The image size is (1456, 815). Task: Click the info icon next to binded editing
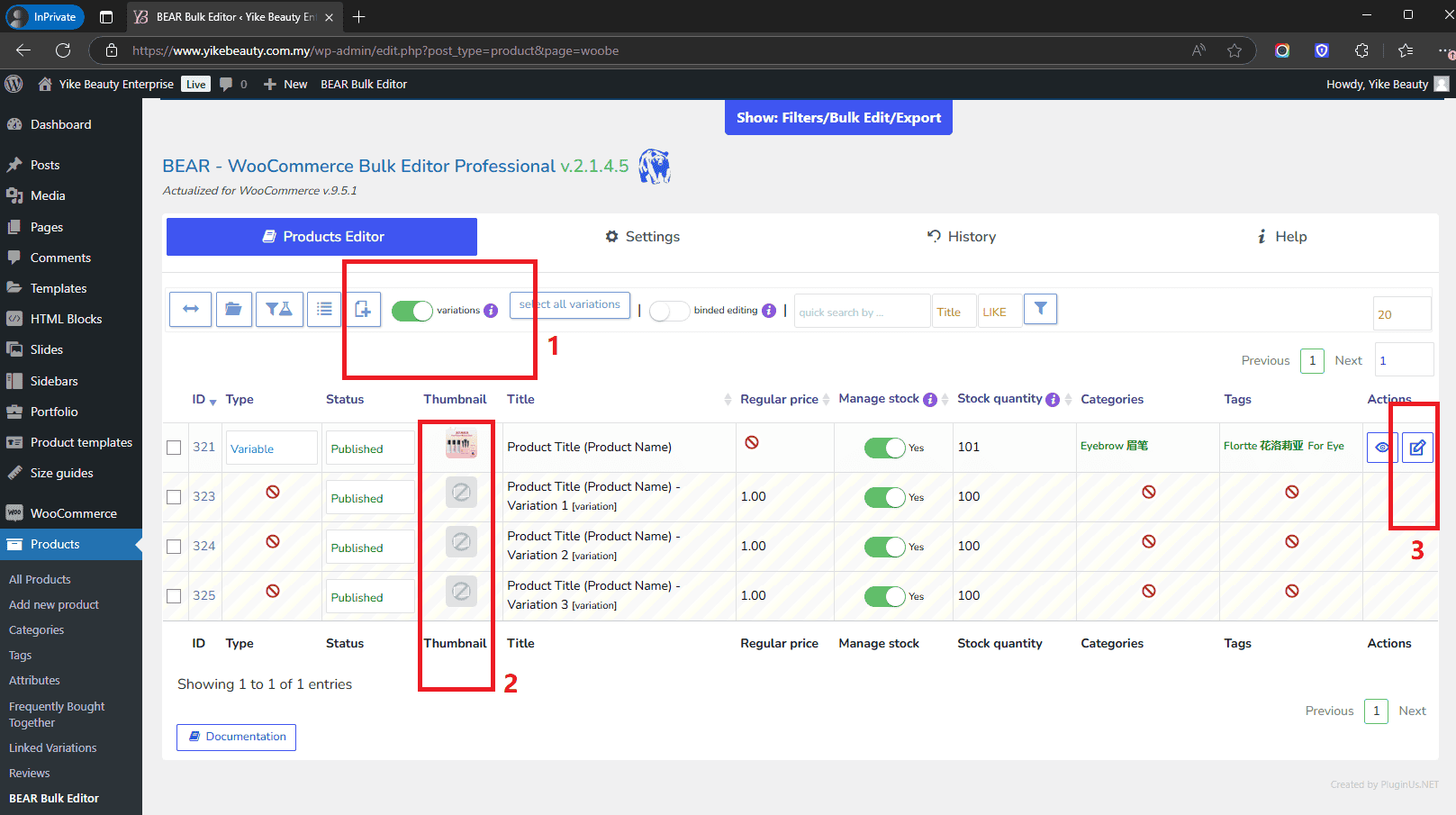click(769, 311)
